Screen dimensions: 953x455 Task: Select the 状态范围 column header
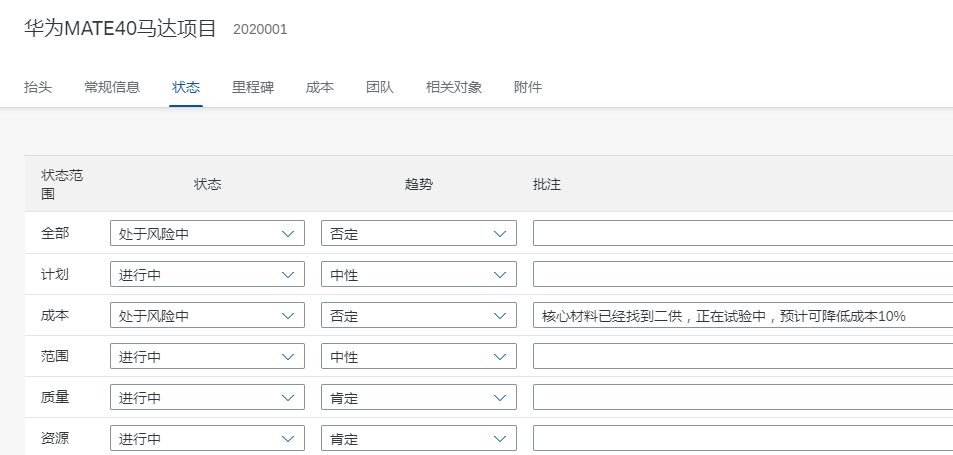point(62,184)
